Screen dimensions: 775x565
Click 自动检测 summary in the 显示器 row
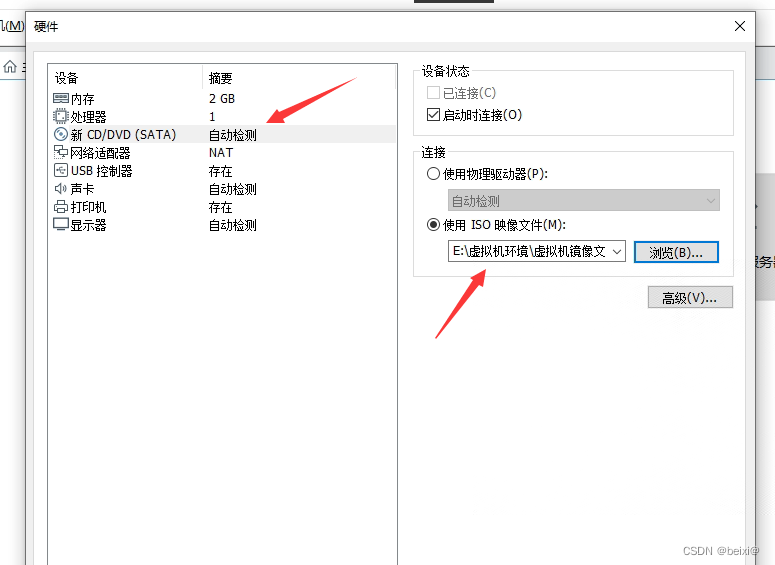click(233, 225)
